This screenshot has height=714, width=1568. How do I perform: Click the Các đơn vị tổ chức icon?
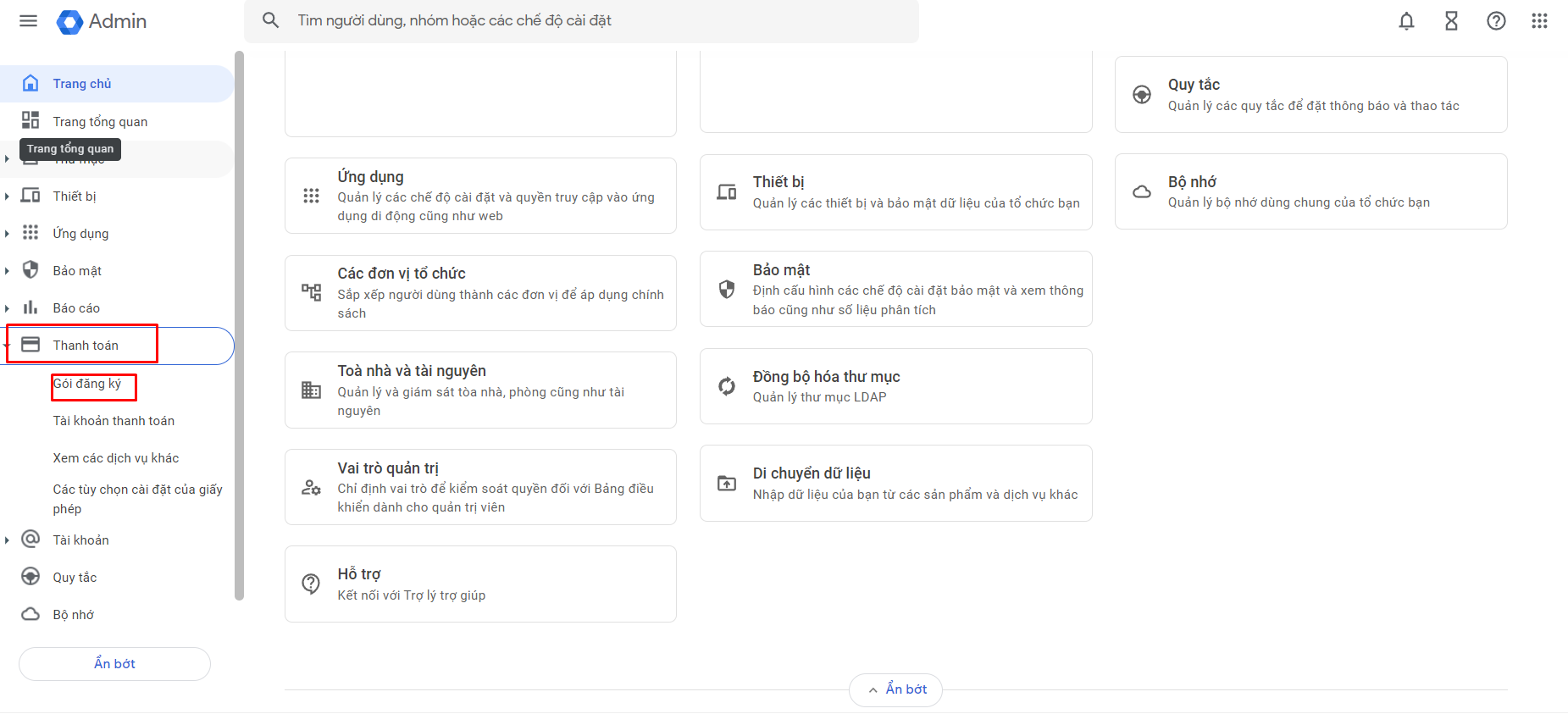click(x=311, y=292)
